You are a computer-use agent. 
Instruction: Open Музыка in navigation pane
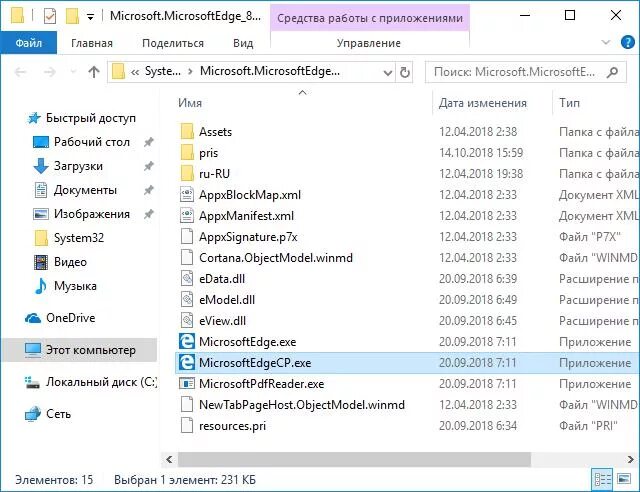coord(75,286)
